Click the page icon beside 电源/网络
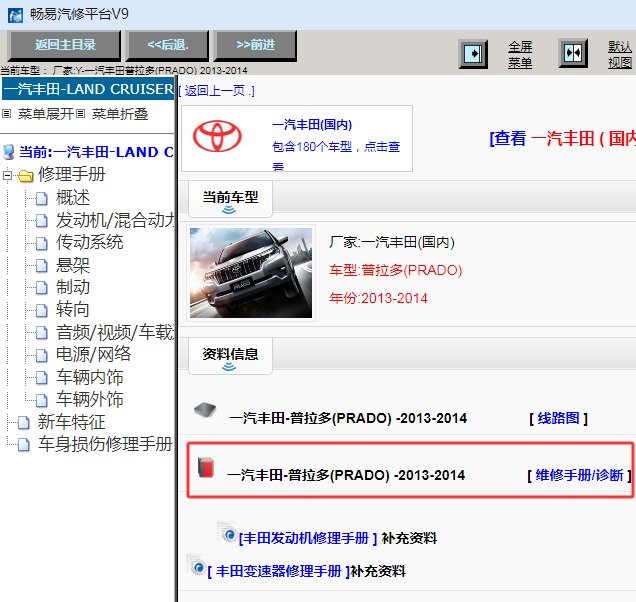636x602 pixels. click(41, 355)
